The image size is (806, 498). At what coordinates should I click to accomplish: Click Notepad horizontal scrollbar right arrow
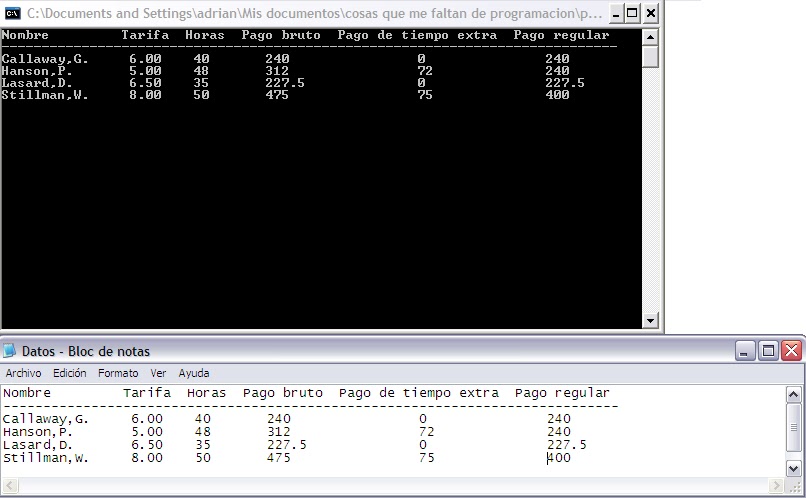[x=776, y=485]
